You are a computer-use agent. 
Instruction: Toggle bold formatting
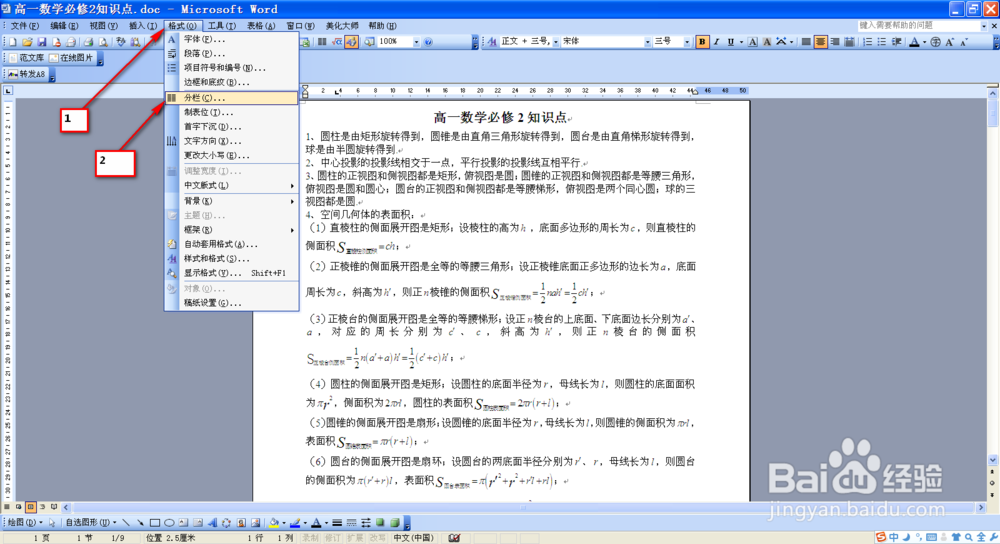(702, 41)
